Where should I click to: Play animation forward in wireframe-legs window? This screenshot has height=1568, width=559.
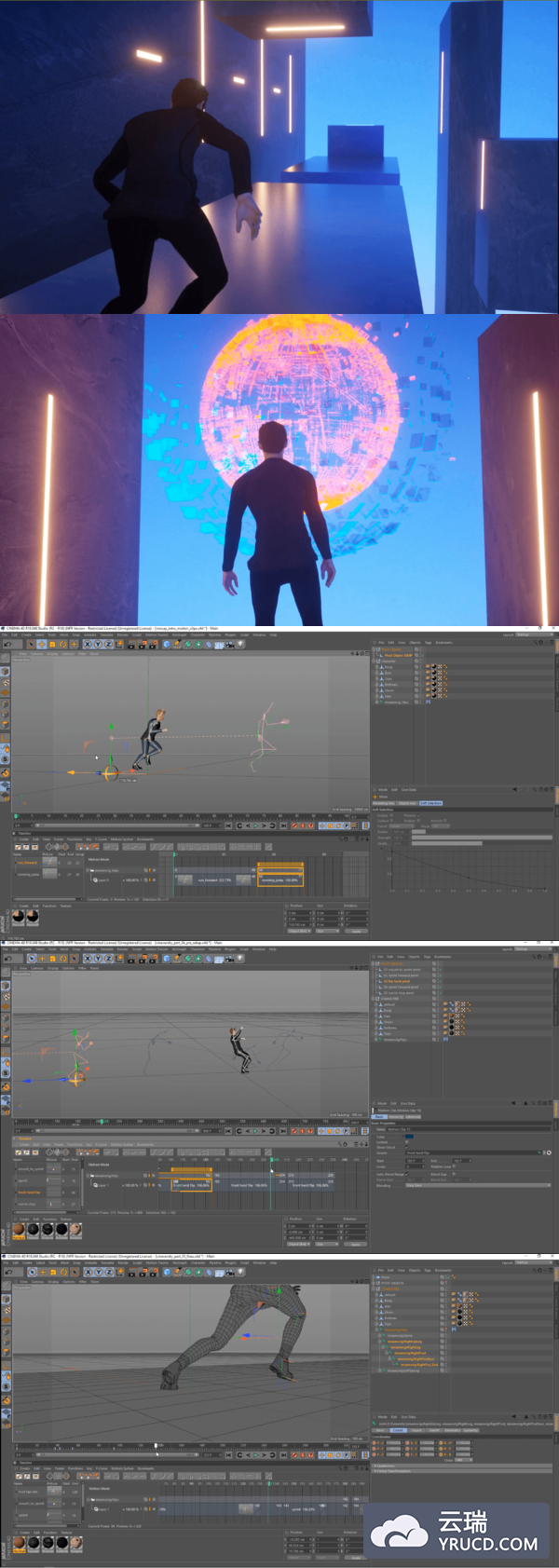[x=255, y=1453]
